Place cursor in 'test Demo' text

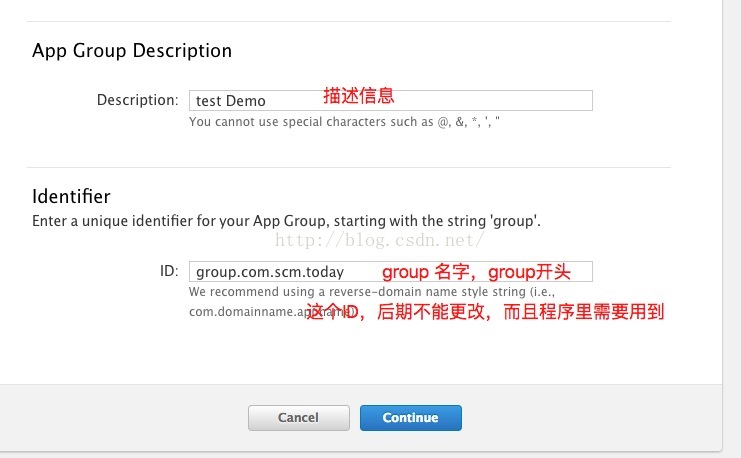coord(231,101)
